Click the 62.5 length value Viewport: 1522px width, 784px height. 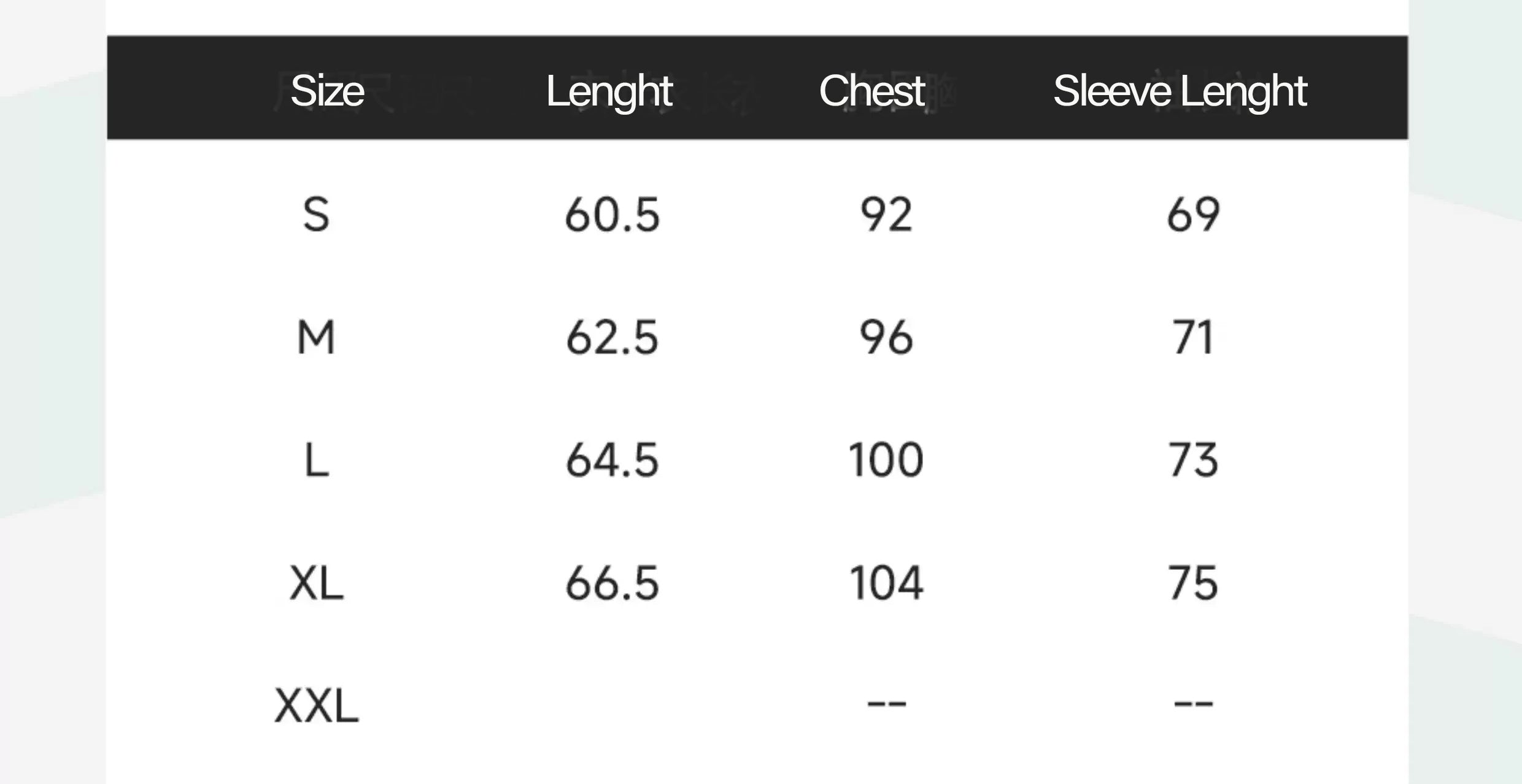(612, 338)
